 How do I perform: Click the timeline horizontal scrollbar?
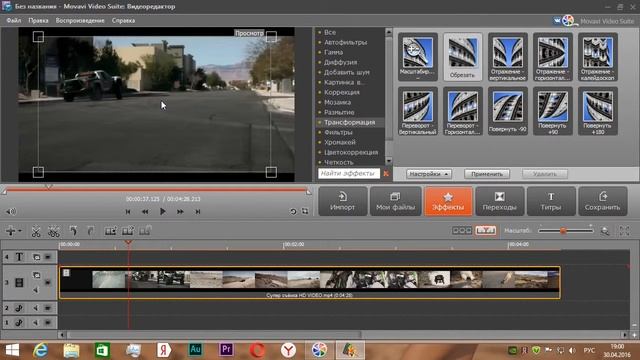pyautogui.click(x=214, y=335)
